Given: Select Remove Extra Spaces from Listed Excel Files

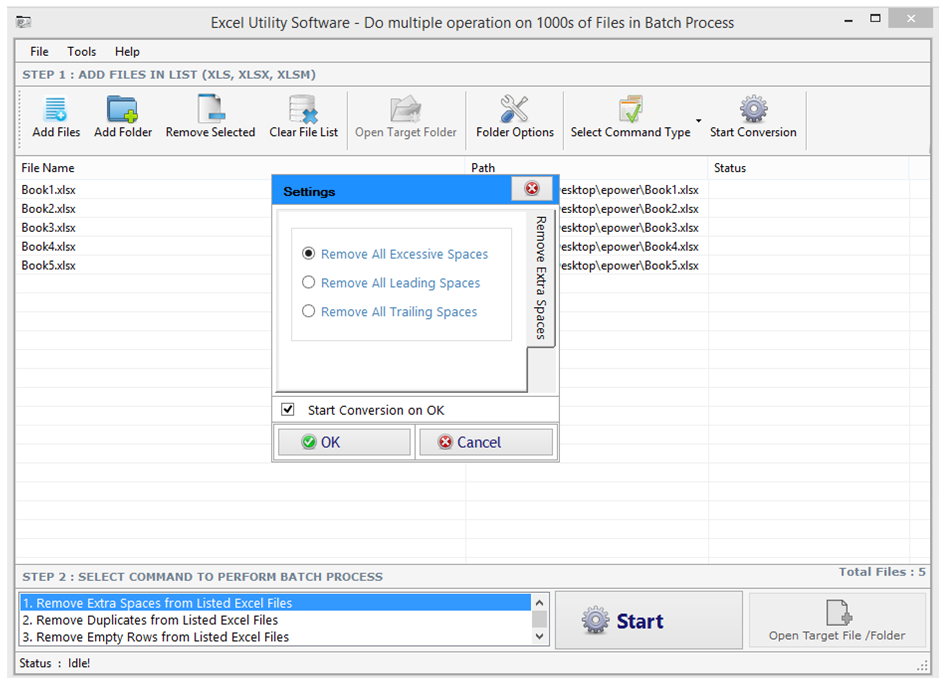Looking at the screenshot, I should point(275,603).
